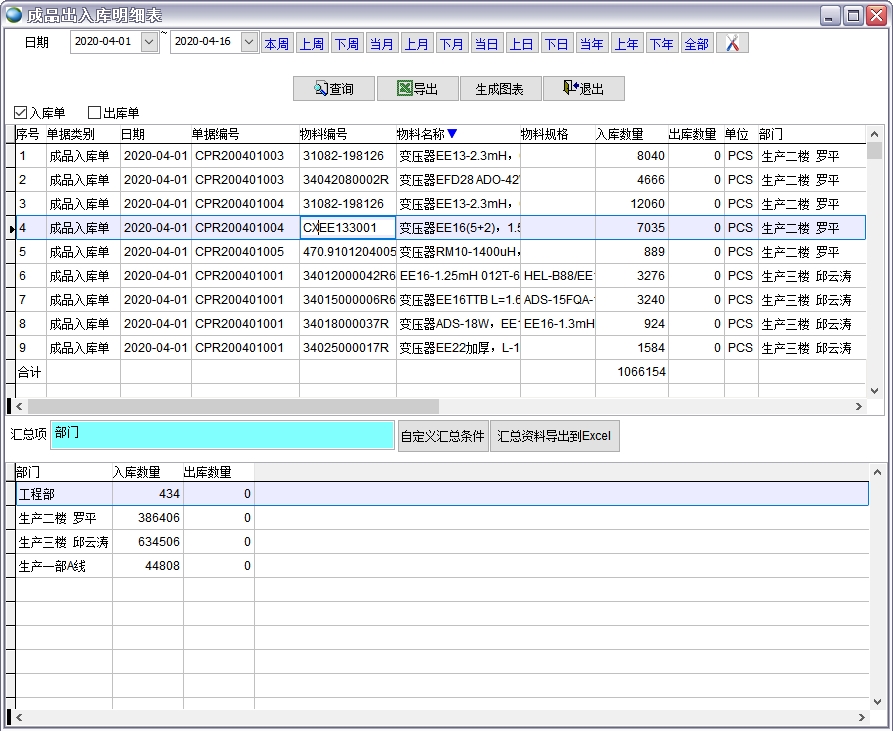Exit using the 退出 button

583,89
